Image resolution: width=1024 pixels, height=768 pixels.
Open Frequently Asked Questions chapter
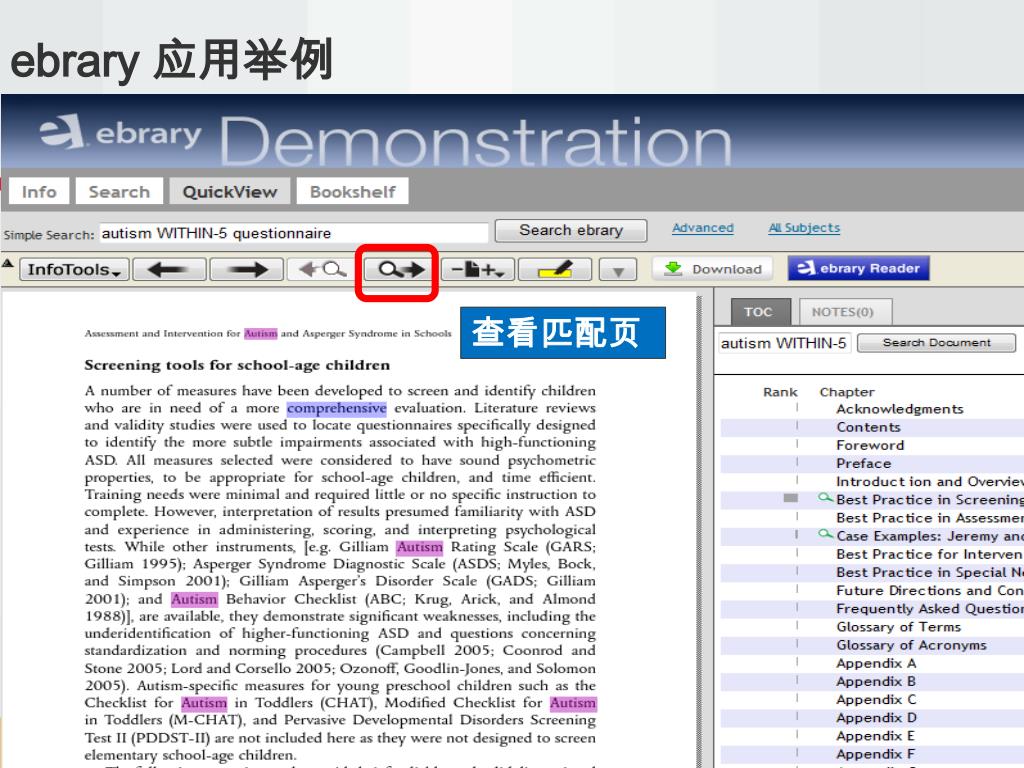pos(929,609)
